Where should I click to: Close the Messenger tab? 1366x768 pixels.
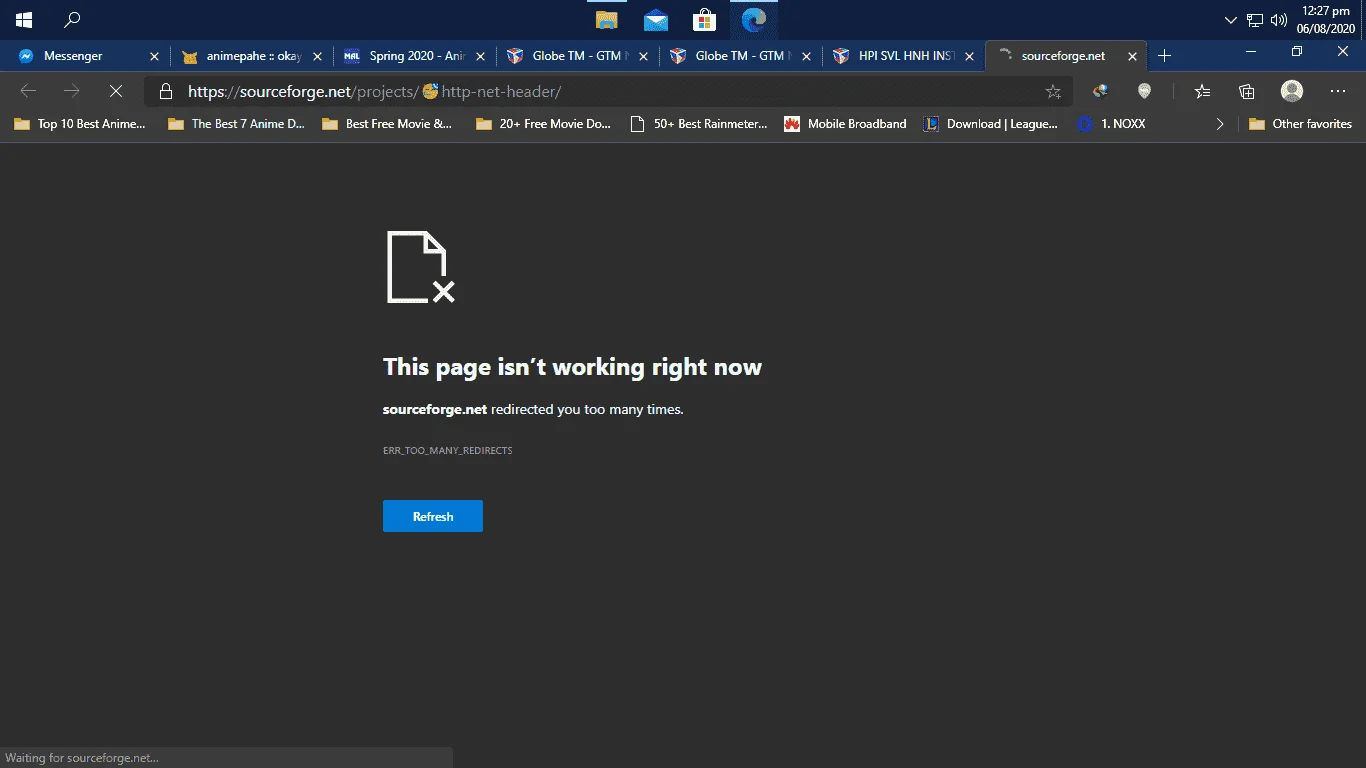click(x=154, y=56)
